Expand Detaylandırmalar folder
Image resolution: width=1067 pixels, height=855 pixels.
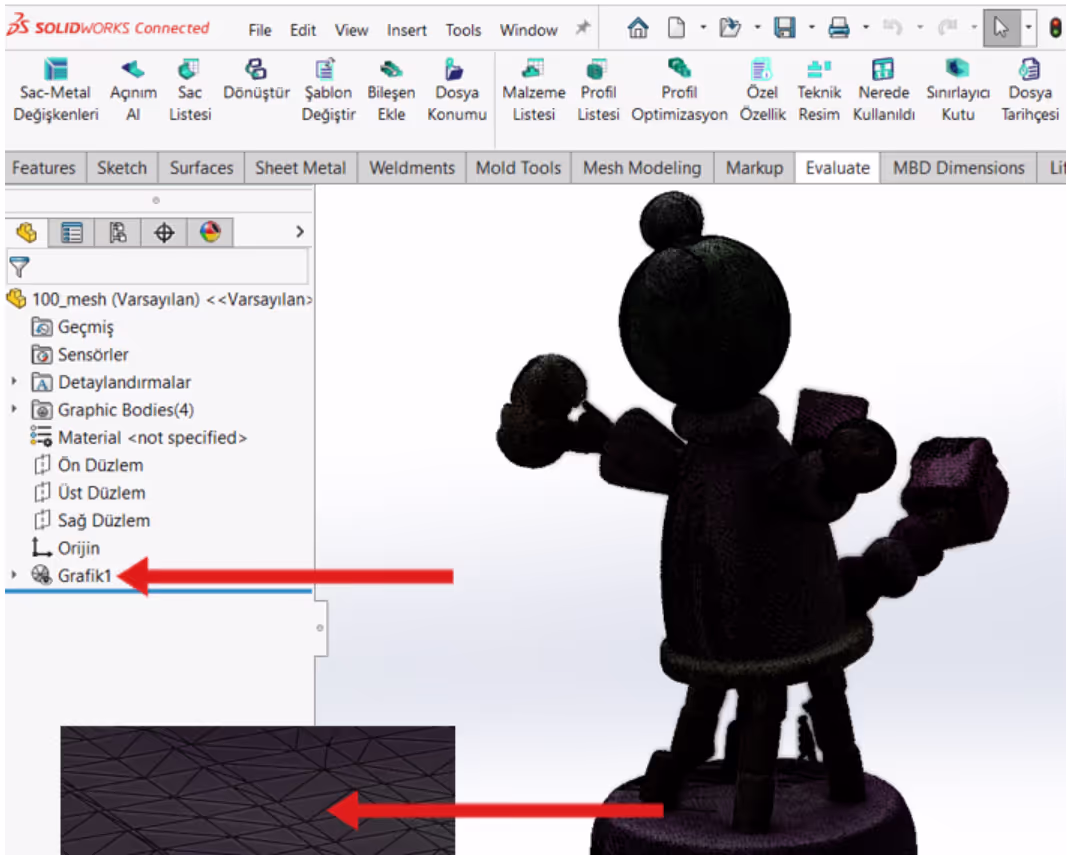(14, 382)
